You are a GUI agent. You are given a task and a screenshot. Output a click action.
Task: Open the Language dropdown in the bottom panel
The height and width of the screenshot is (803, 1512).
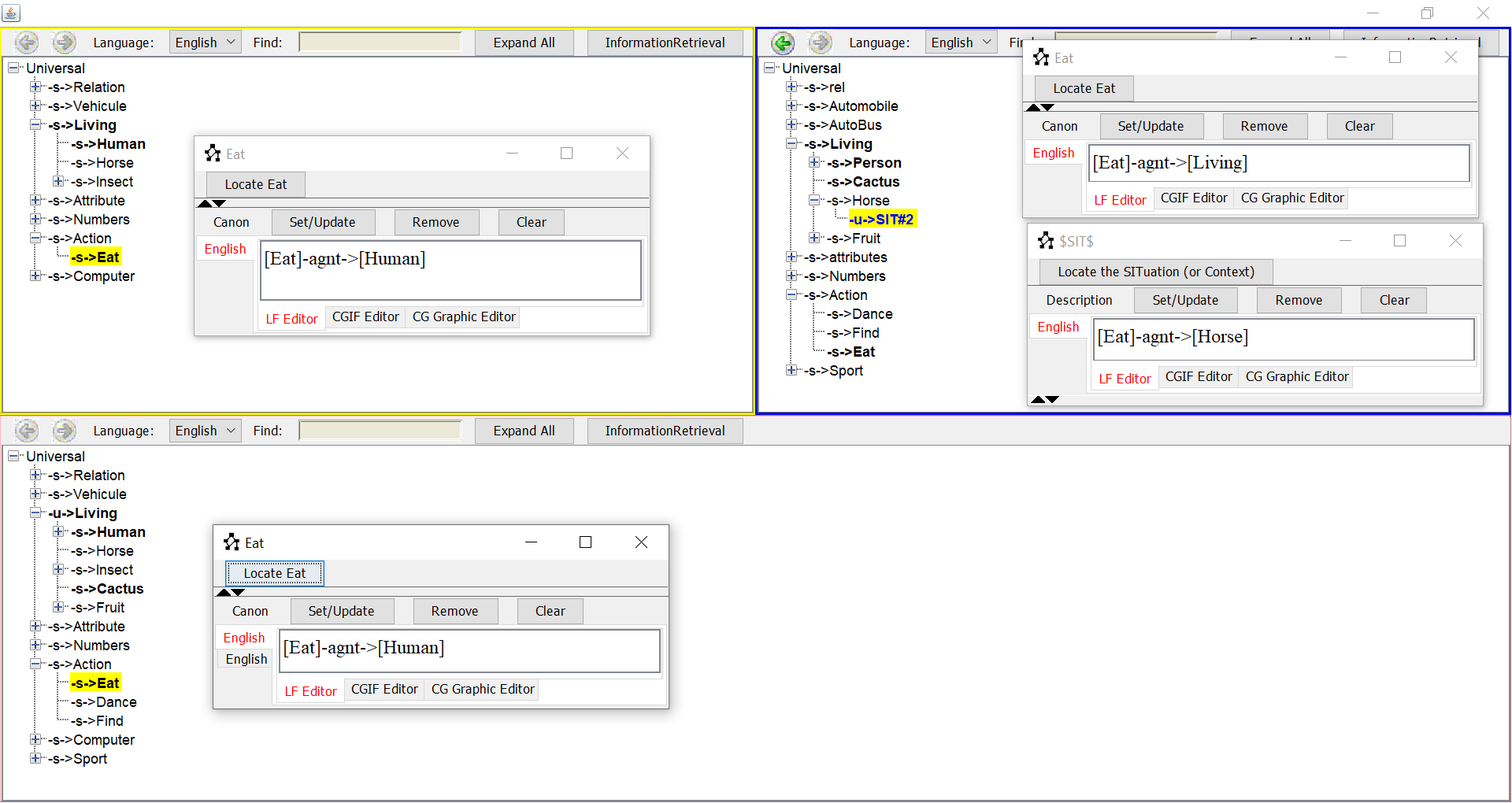[x=206, y=431]
